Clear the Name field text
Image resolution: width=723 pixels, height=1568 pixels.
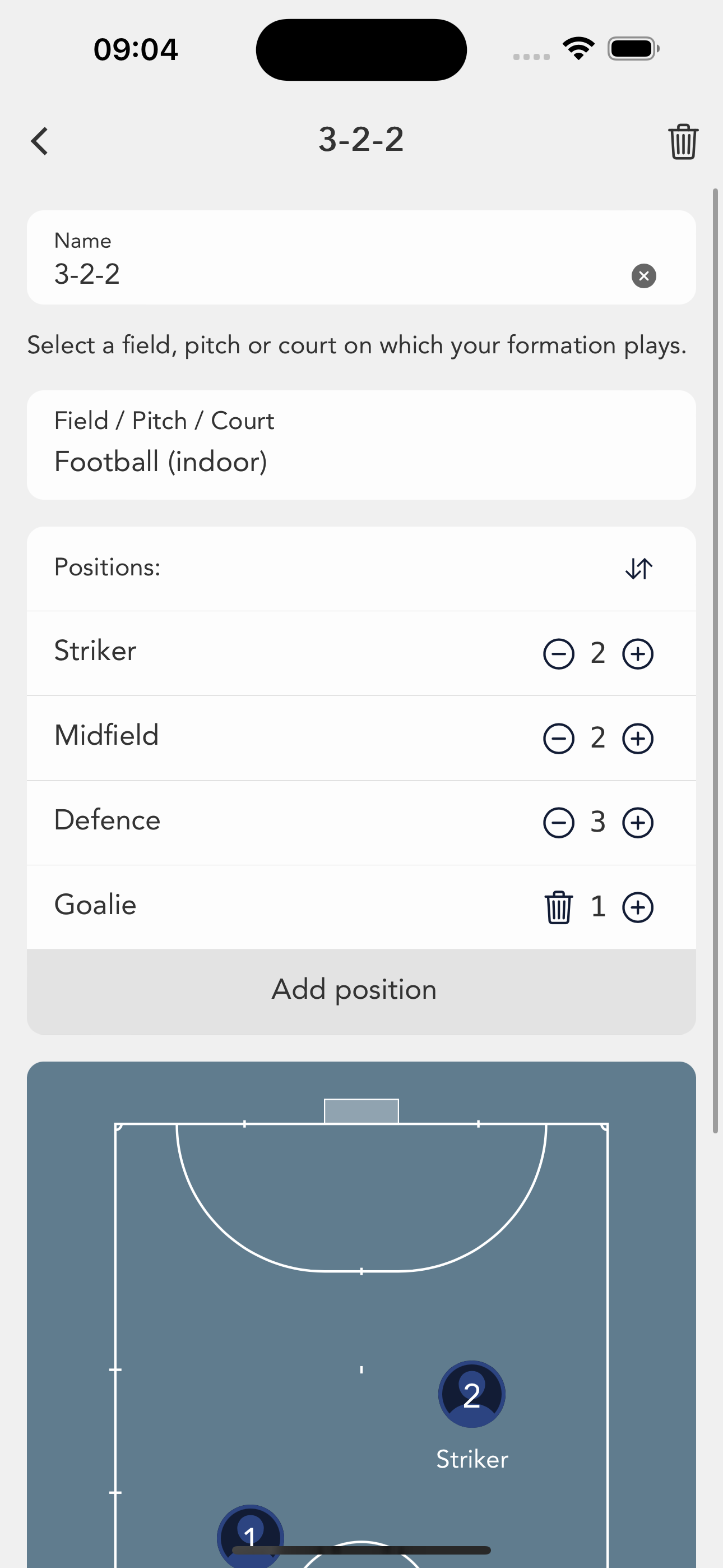[x=643, y=276]
